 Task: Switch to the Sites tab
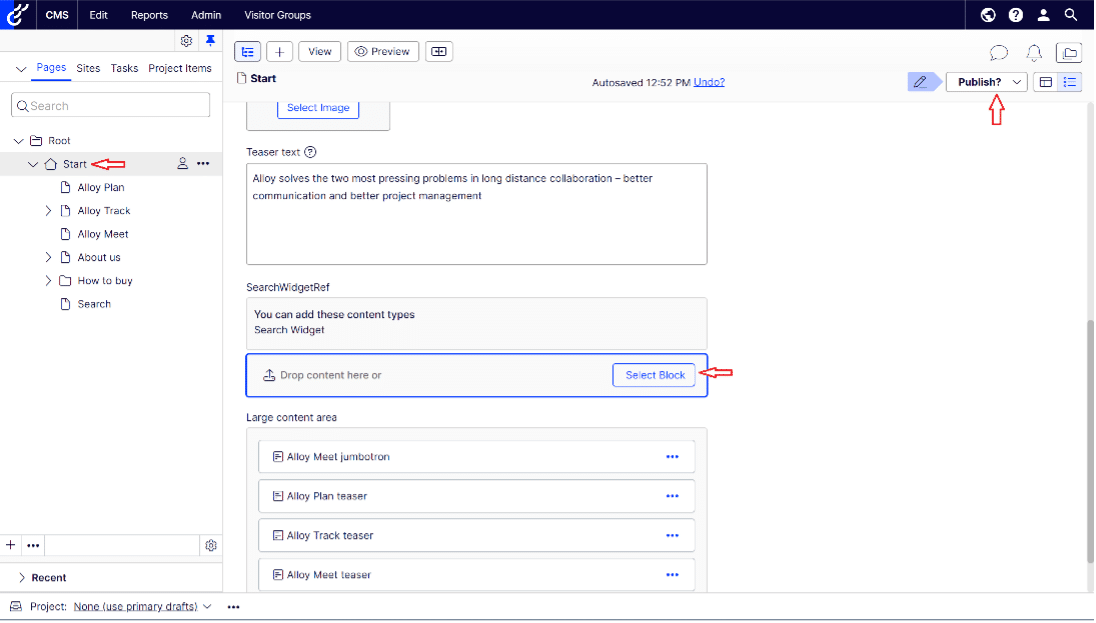click(88, 68)
